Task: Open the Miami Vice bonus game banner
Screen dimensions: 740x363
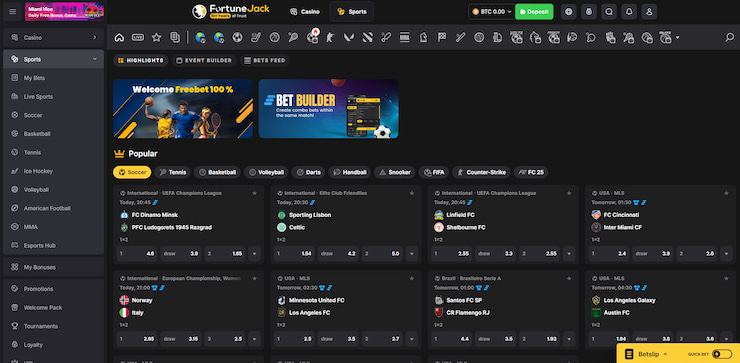Action: 65,12
